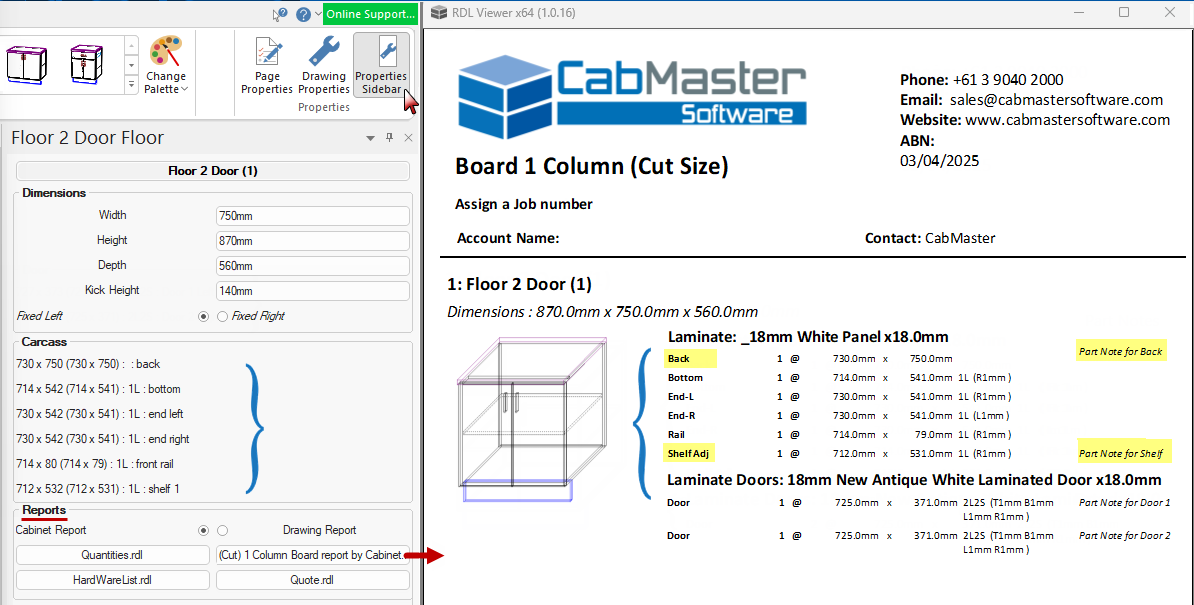The image size is (1194, 605).
Task: Select the Drawing Report radio button
Action: 222,530
